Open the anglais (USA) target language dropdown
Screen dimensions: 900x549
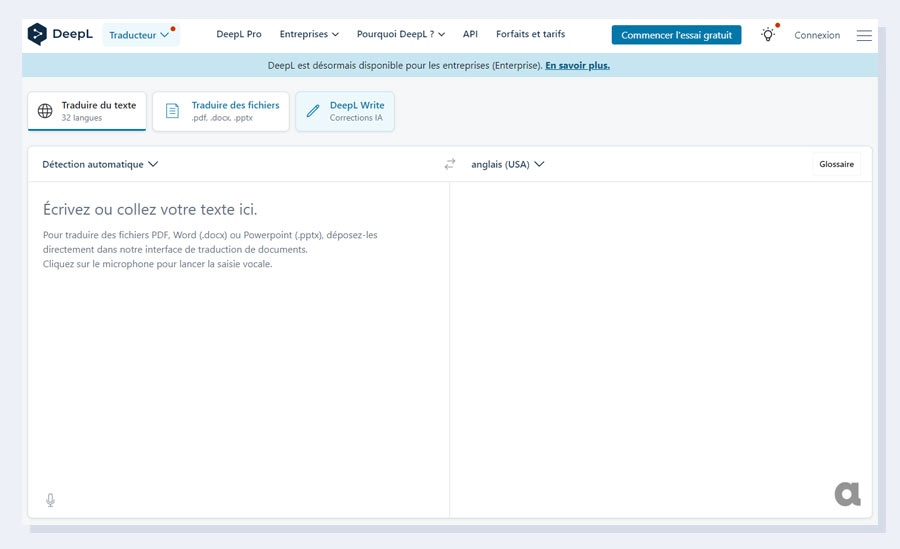(507, 164)
